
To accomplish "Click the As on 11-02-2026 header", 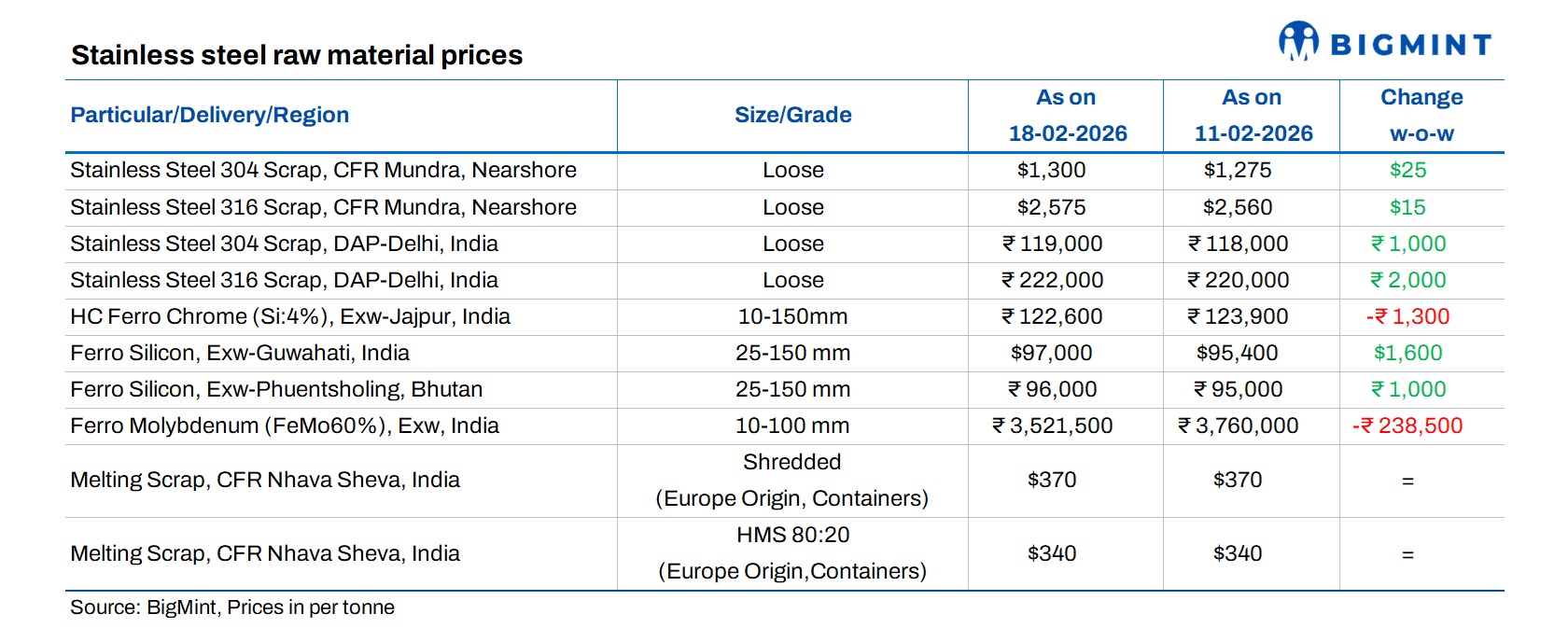I will pos(1253,116).
